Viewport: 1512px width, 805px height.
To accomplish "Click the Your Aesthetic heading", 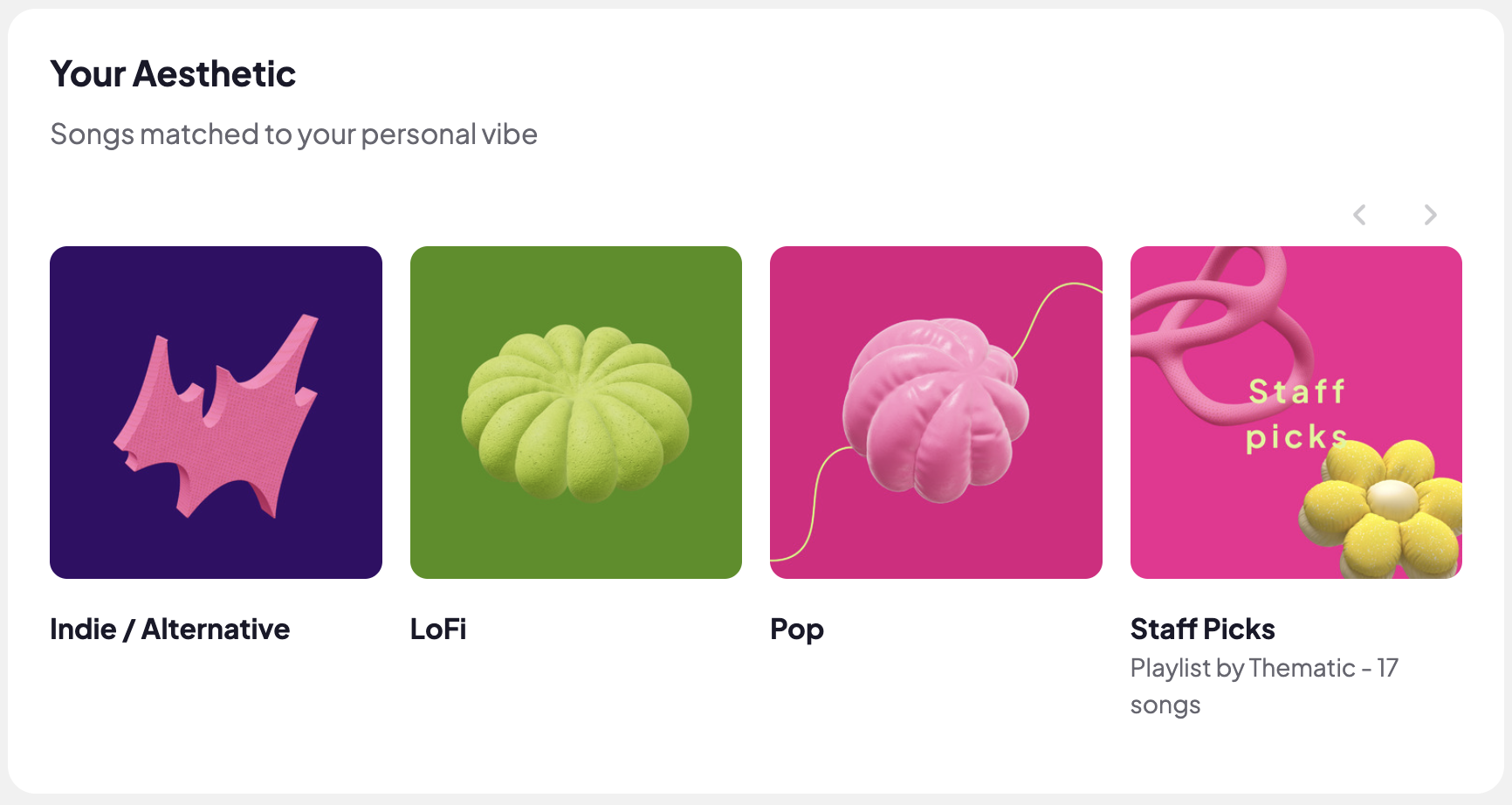I will tap(173, 74).
